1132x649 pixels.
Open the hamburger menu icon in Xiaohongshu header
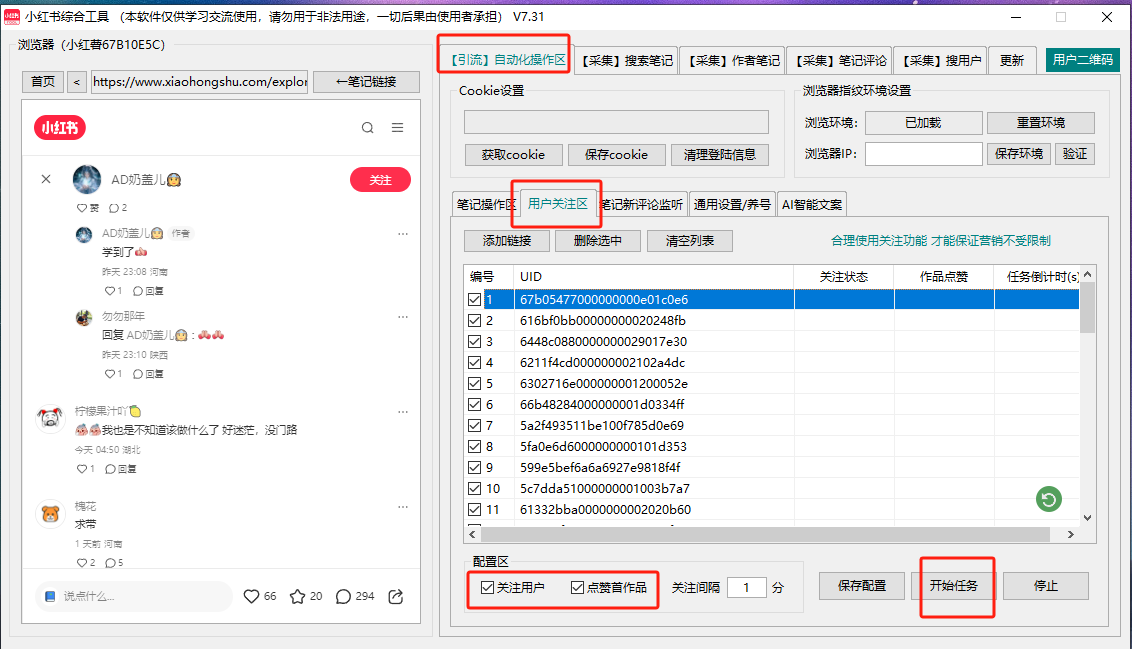coord(397,128)
